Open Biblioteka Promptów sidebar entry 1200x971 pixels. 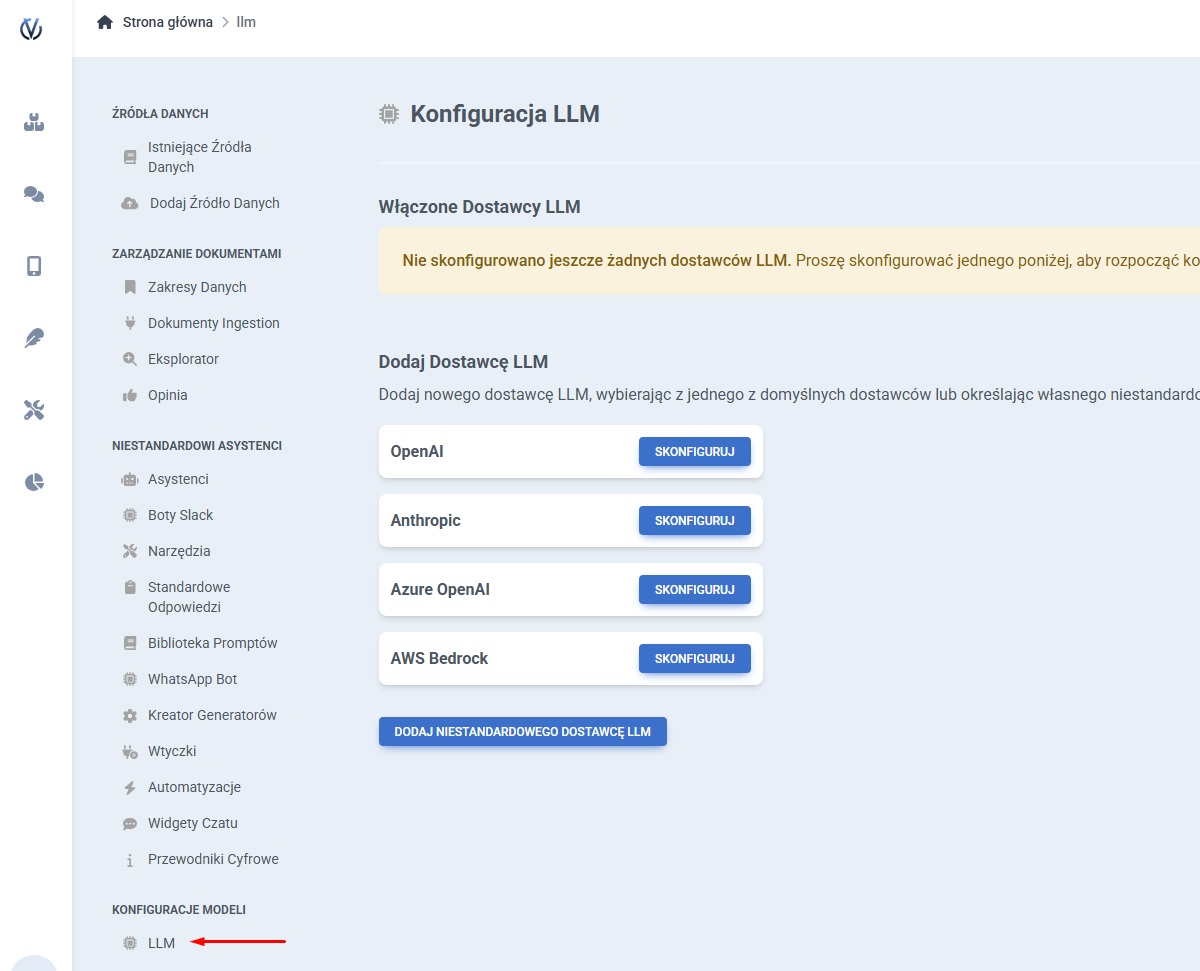click(212, 643)
